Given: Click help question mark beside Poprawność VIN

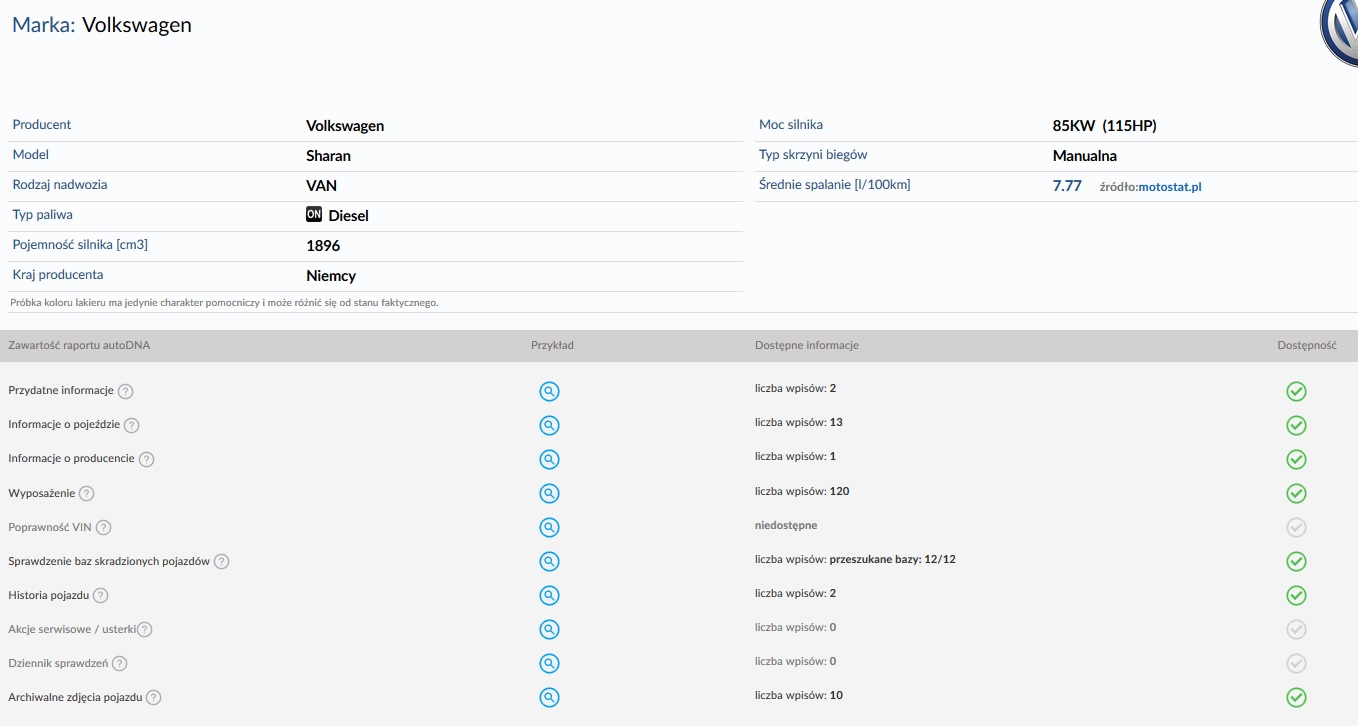Looking at the screenshot, I should [x=103, y=527].
